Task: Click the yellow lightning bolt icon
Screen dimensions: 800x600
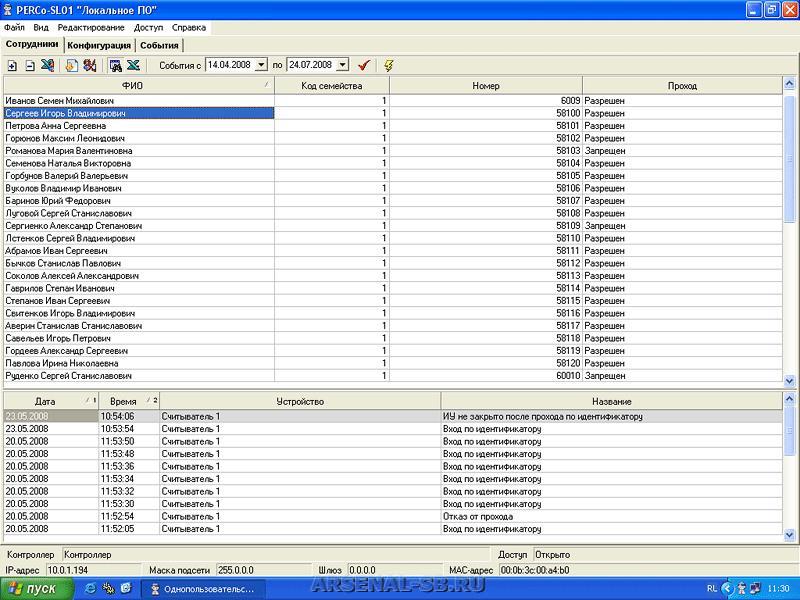Action: point(388,65)
